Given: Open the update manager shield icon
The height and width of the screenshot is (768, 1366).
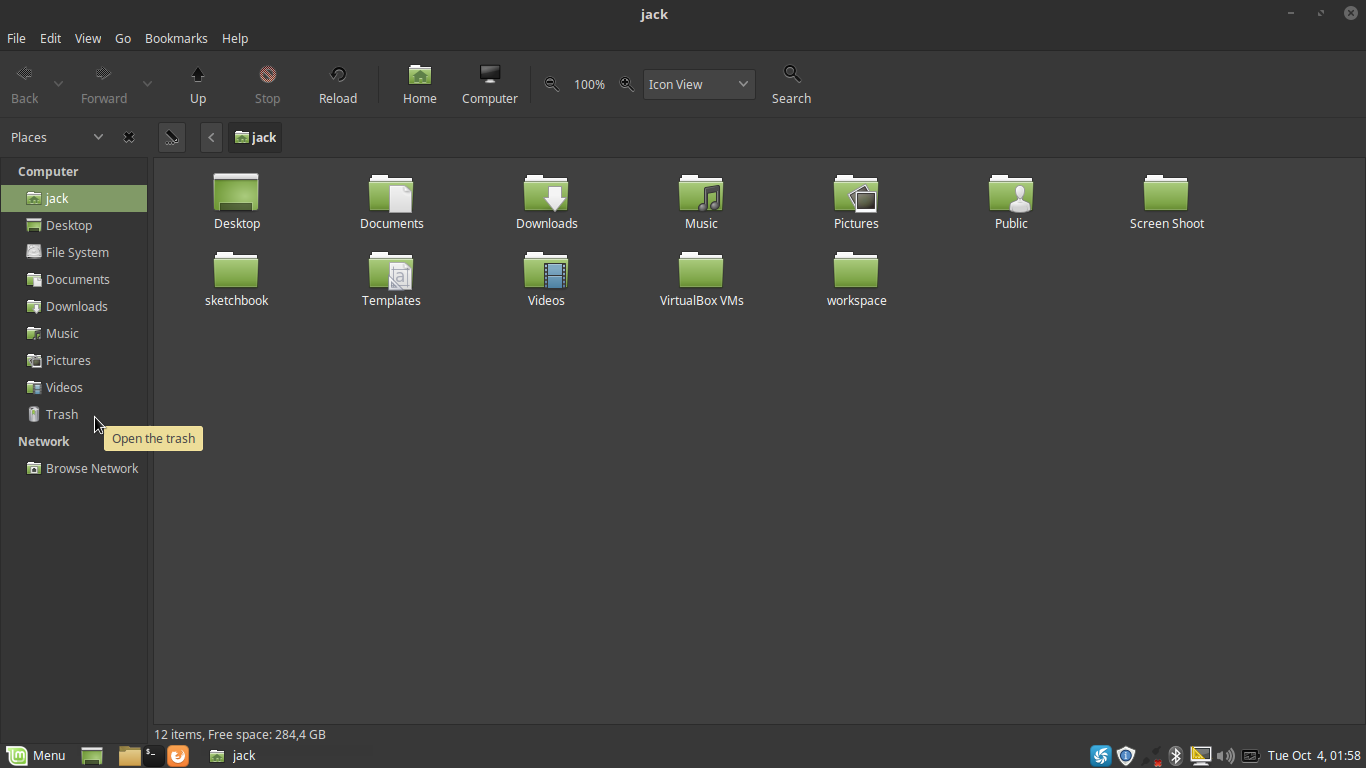Looking at the screenshot, I should coord(1126,756).
